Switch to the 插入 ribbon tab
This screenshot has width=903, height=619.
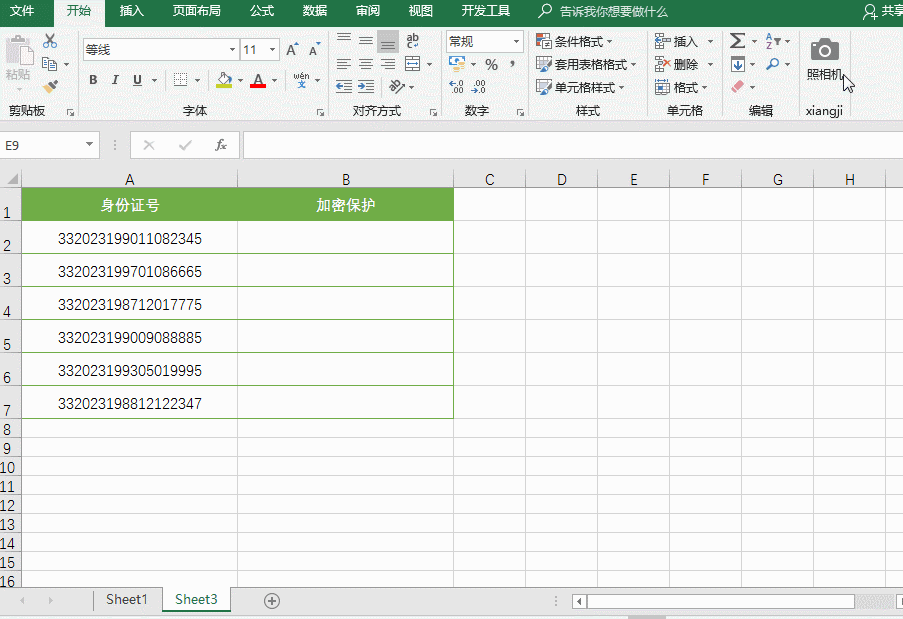(132, 12)
